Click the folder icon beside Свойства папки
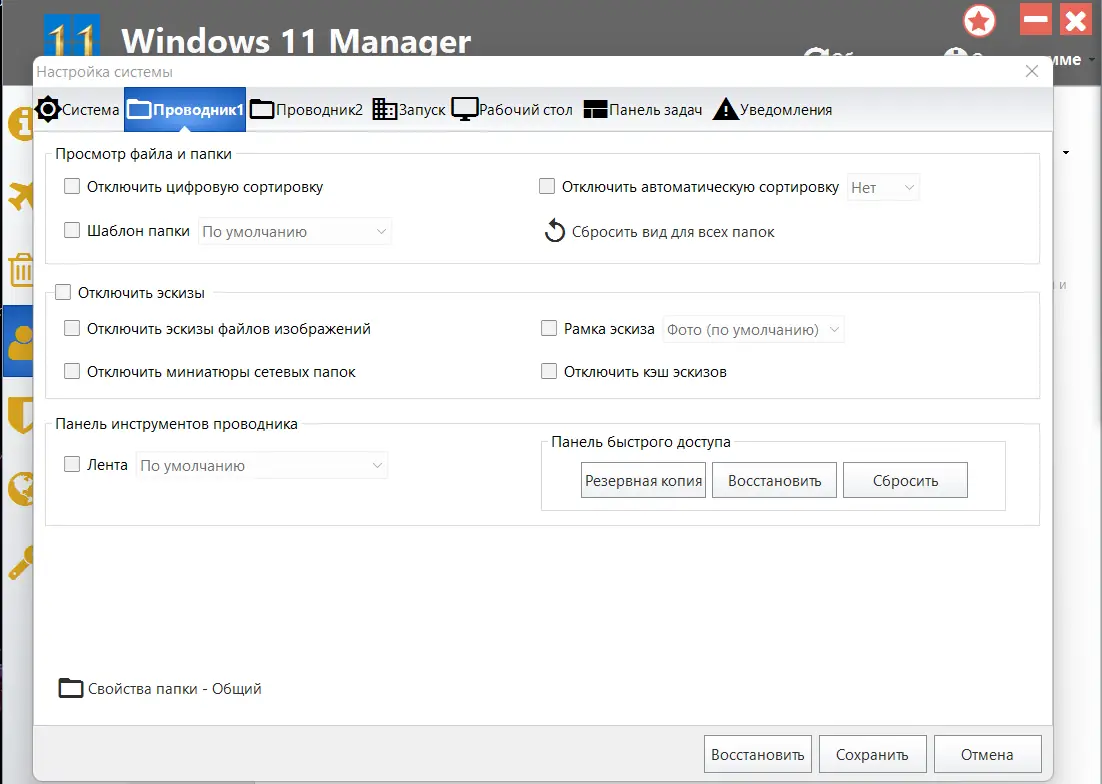Screen dimensions: 1102x784 pyautogui.click(x=70, y=688)
